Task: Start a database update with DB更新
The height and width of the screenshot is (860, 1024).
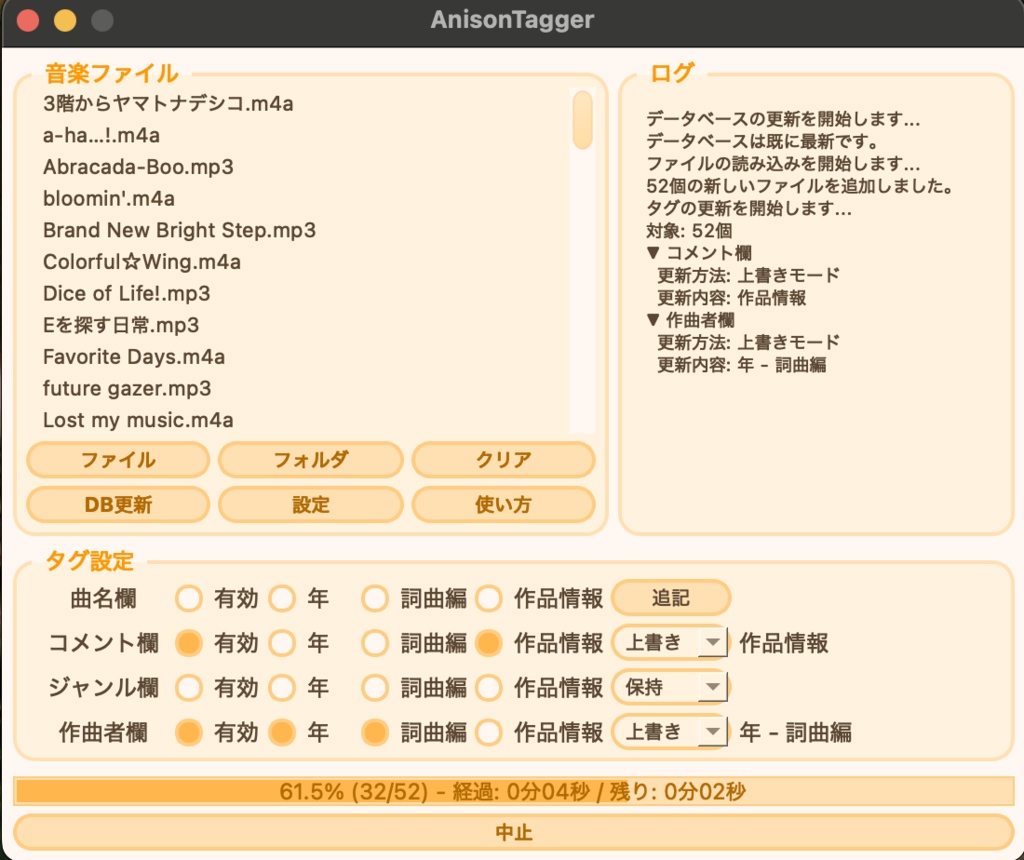Action: point(117,505)
